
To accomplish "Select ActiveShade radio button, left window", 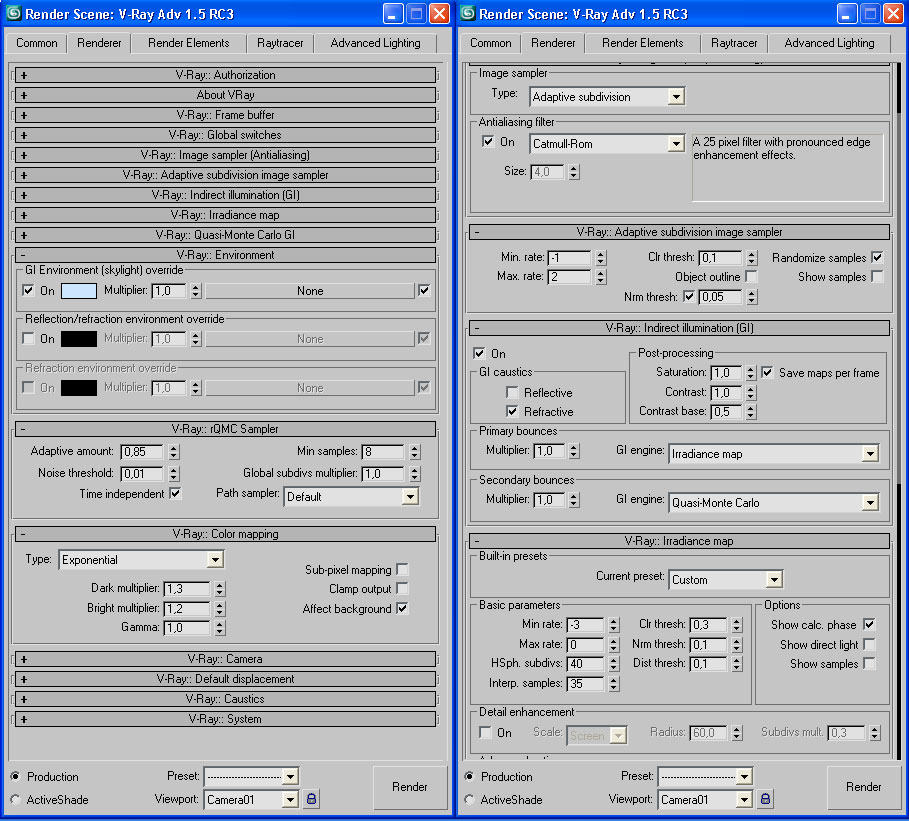I will point(16,800).
